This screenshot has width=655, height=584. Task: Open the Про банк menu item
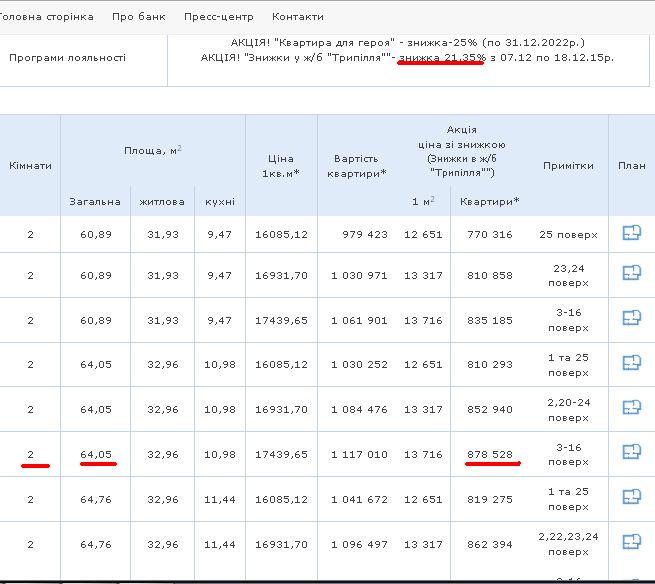(139, 17)
